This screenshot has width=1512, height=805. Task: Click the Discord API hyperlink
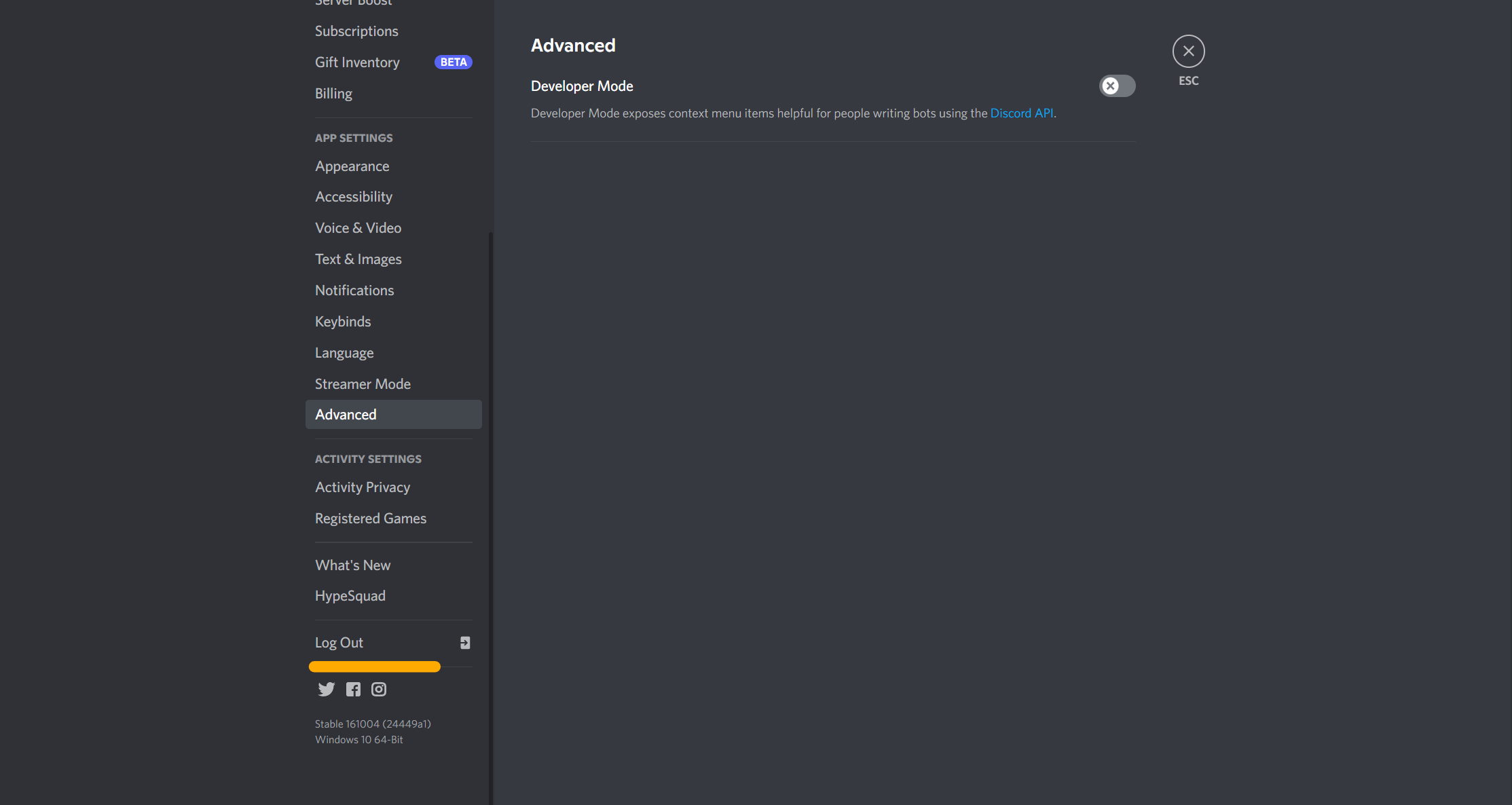pos(1023,113)
